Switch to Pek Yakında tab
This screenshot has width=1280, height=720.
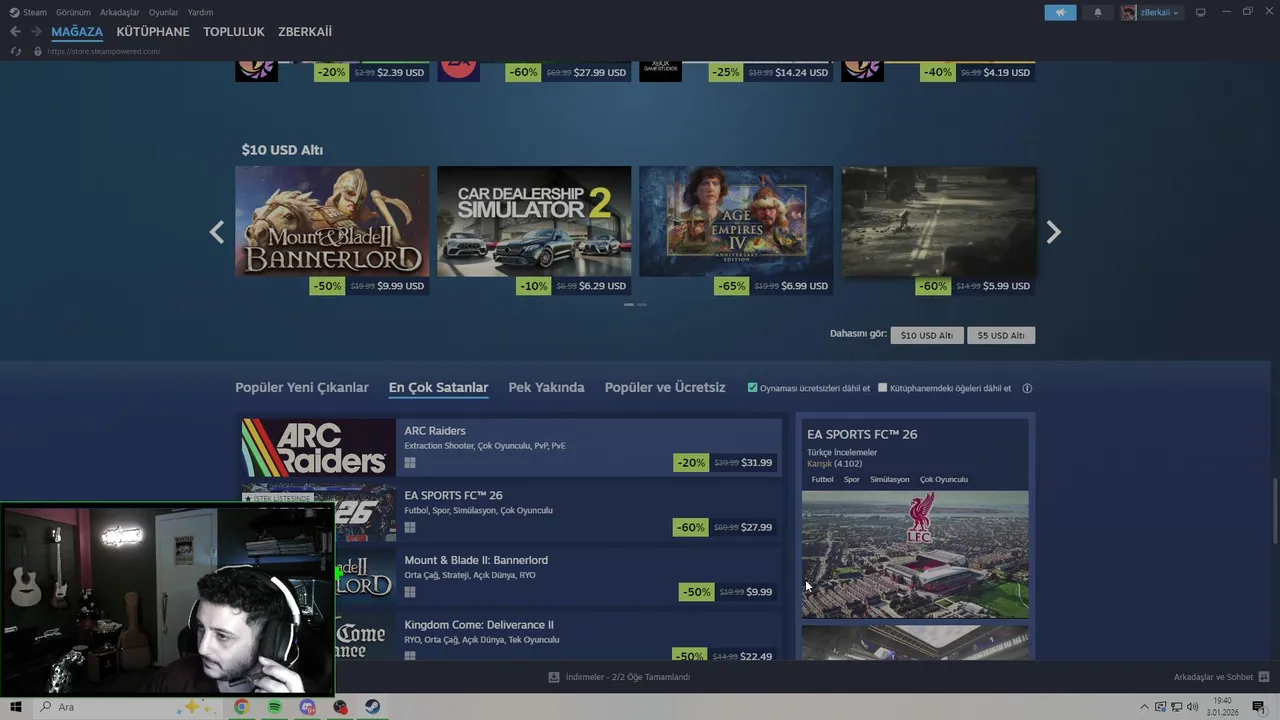coord(546,387)
